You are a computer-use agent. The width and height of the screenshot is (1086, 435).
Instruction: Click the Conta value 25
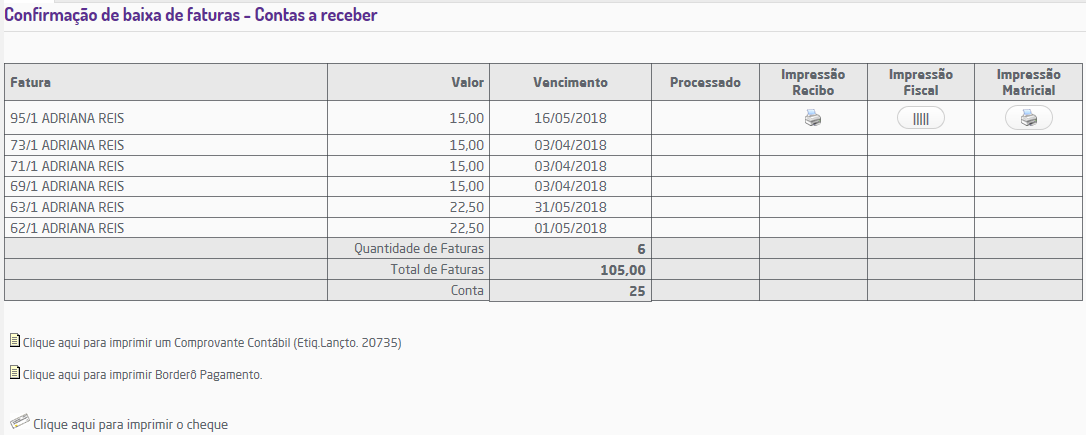pyautogui.click(x=637, y=291)
